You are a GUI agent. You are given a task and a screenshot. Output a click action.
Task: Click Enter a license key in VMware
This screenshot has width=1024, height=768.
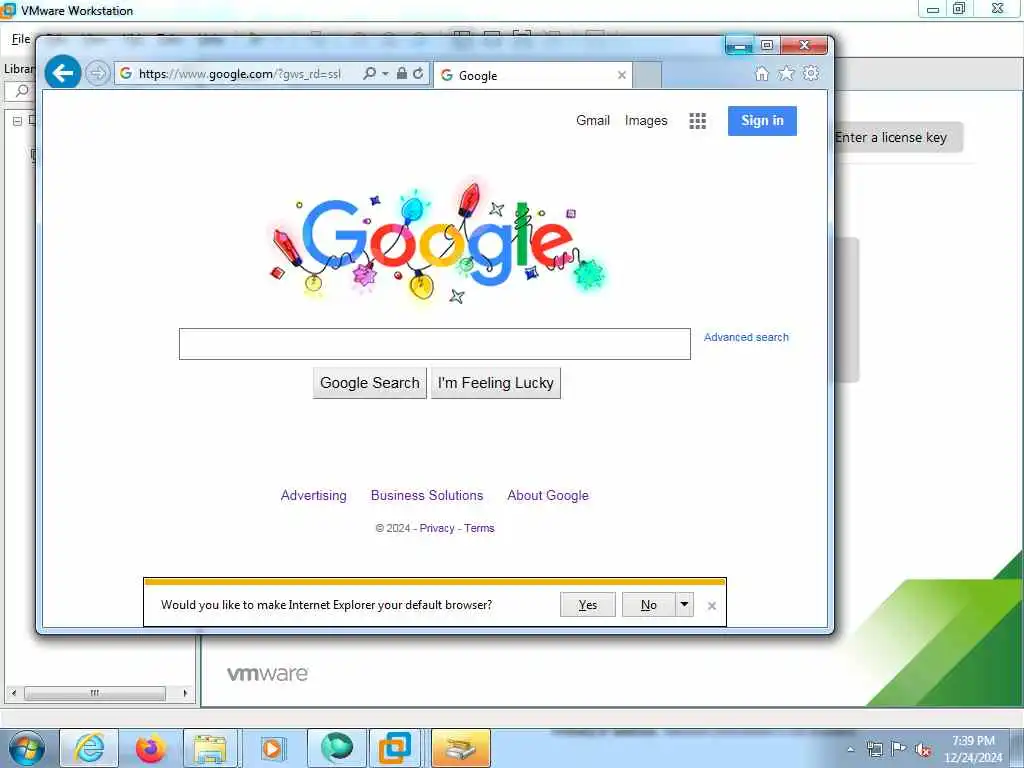pyautogui.click(x=891, y=138)
